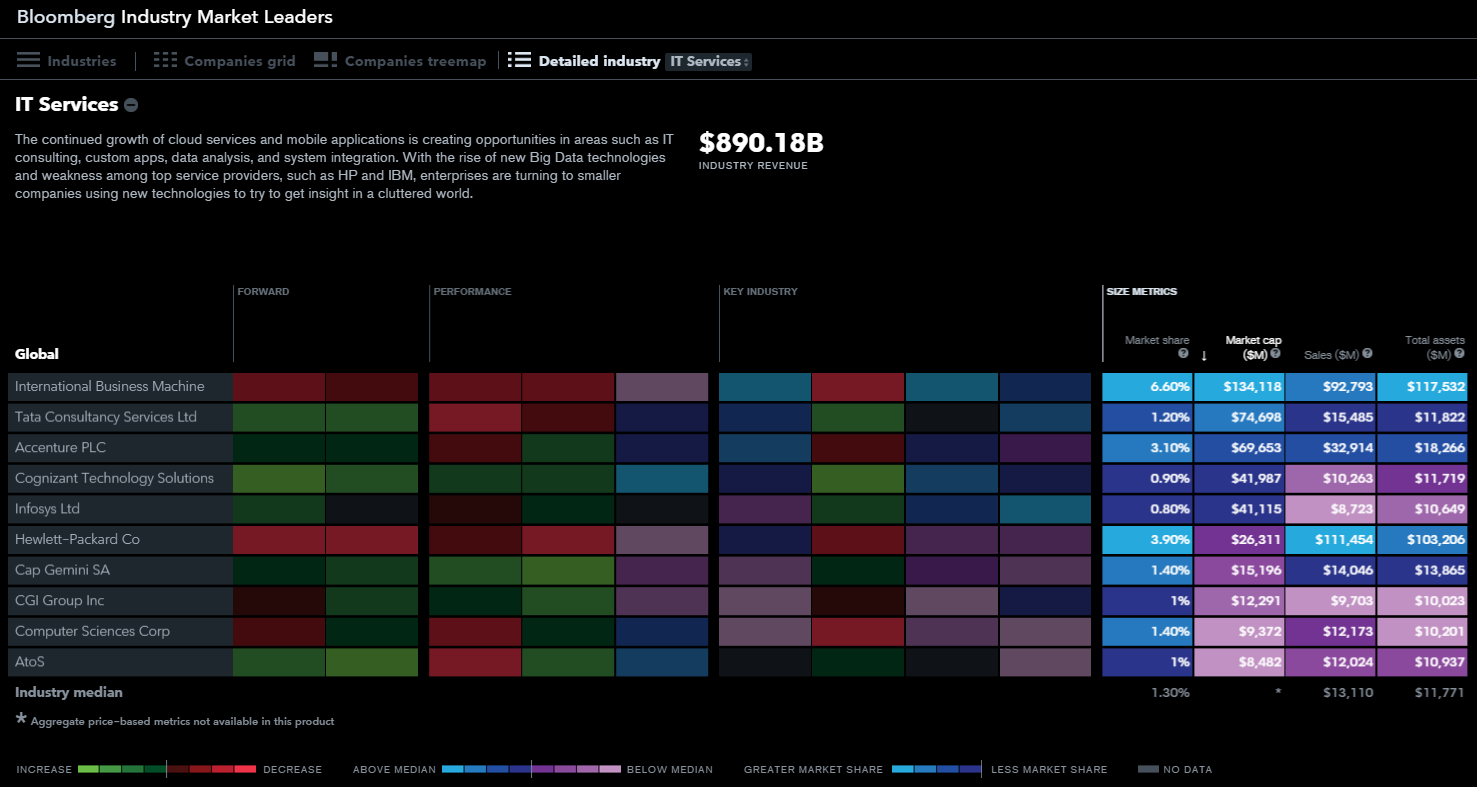
Task: Click Accenture's $32,914 sales cell
Action: click(x=1331, y=448)
